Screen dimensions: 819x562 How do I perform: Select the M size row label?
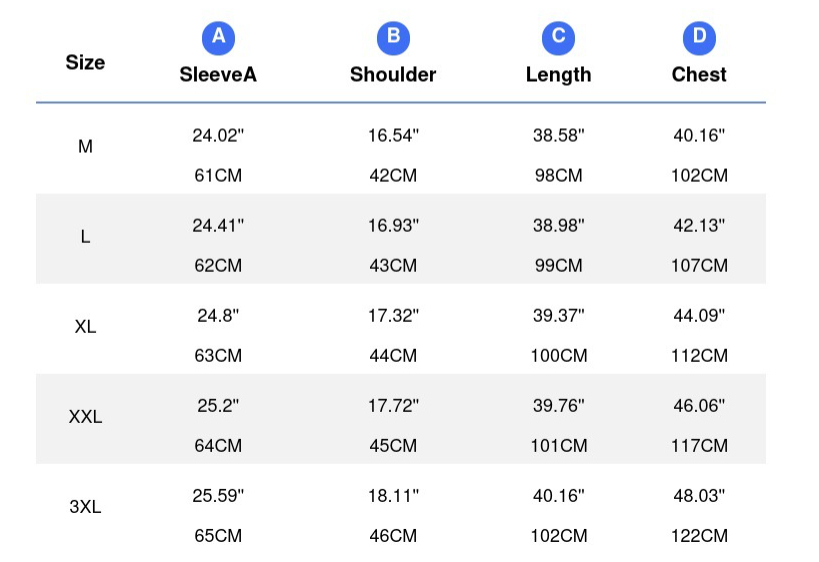(x=85, y=147)
